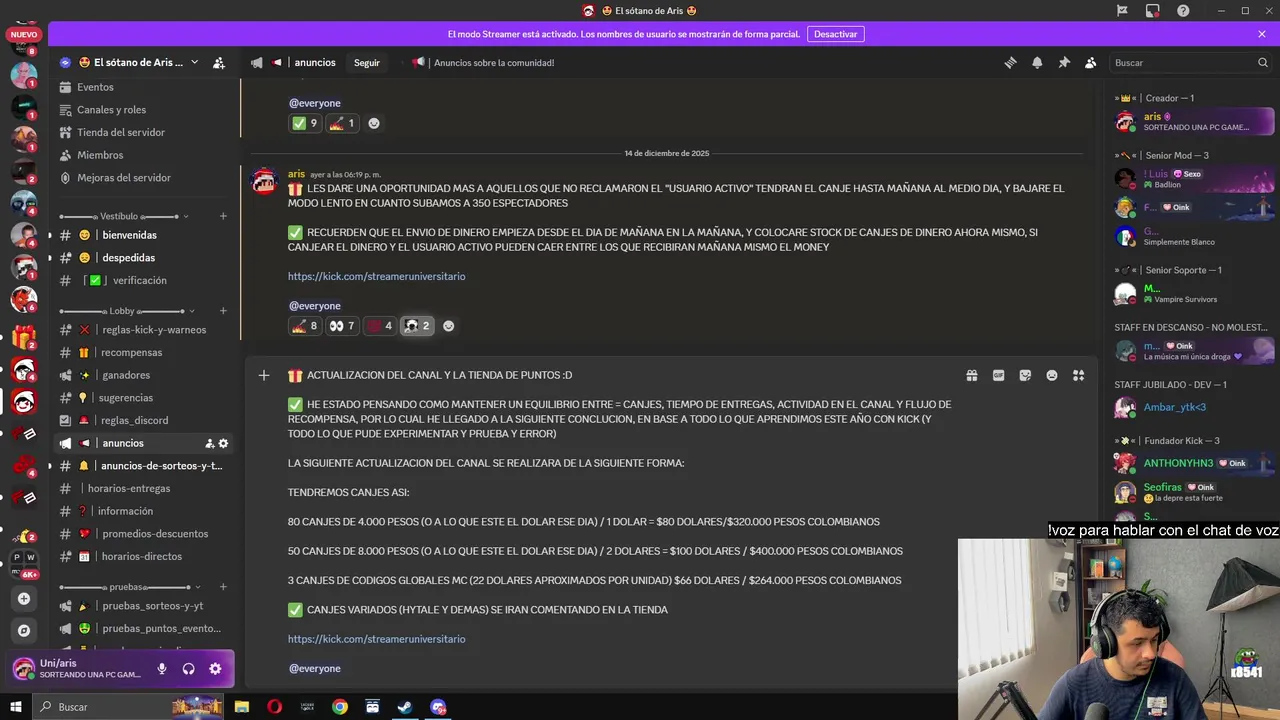The height and width of the screenshot is (720, 1280).
Task: Expand El sótano de Aris server menu
Action: [194, 62]
